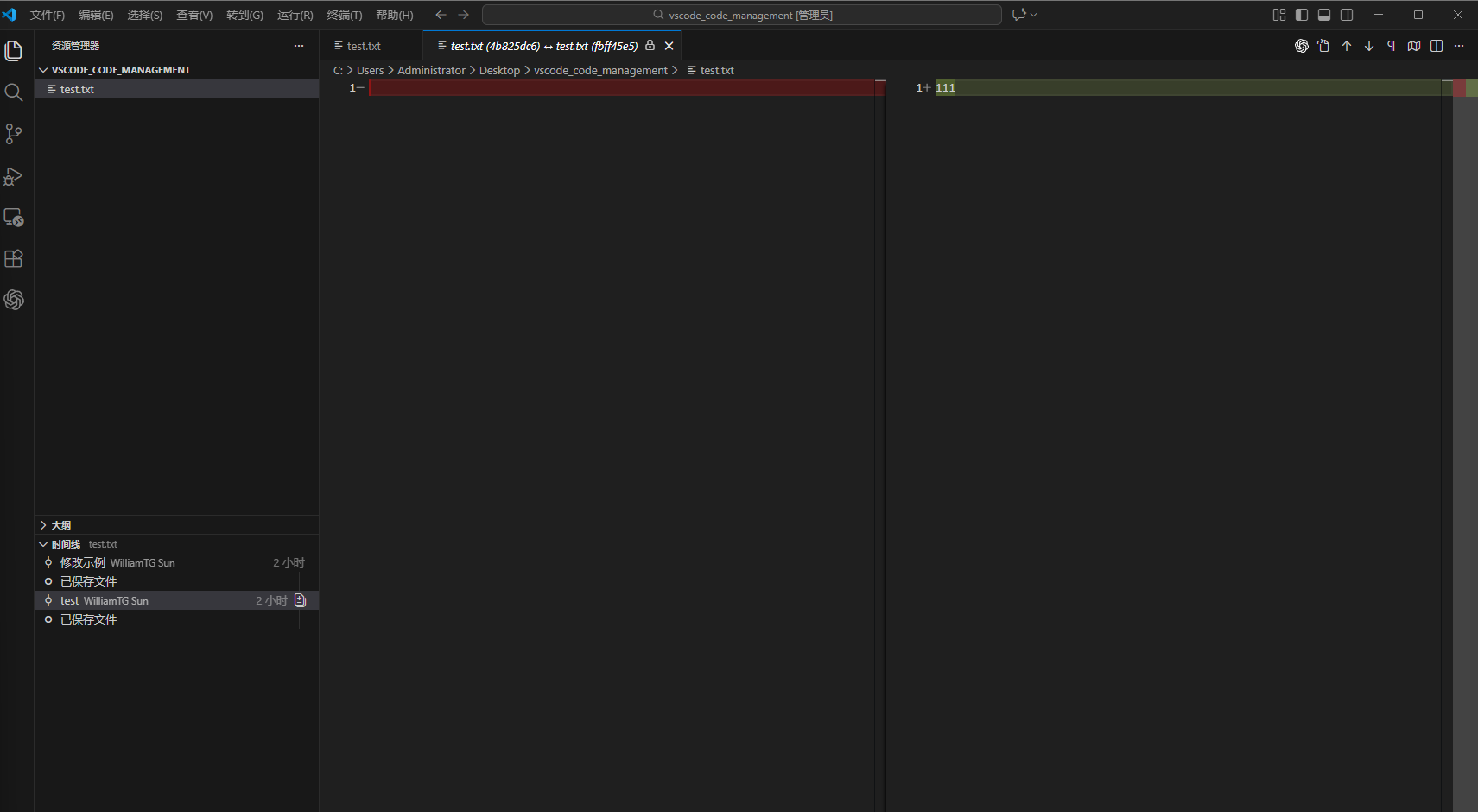Jump to previous change with up arrow
1478x812 pixels.
(1347, 46)
